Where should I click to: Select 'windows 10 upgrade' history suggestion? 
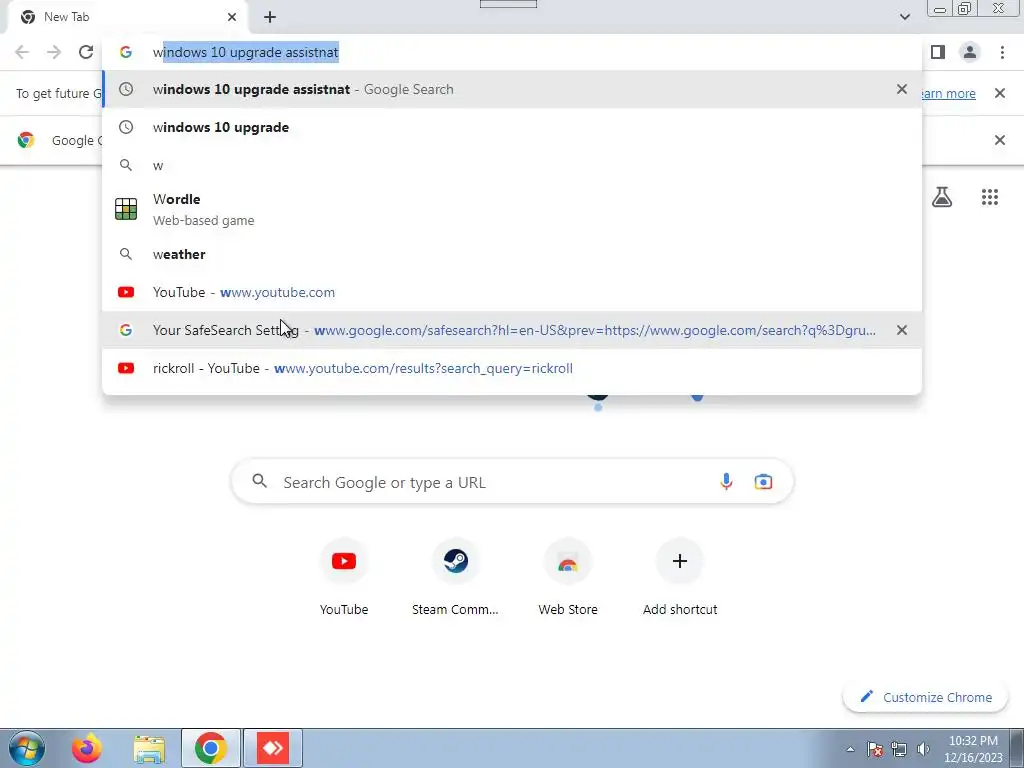(x=512, y=127)
